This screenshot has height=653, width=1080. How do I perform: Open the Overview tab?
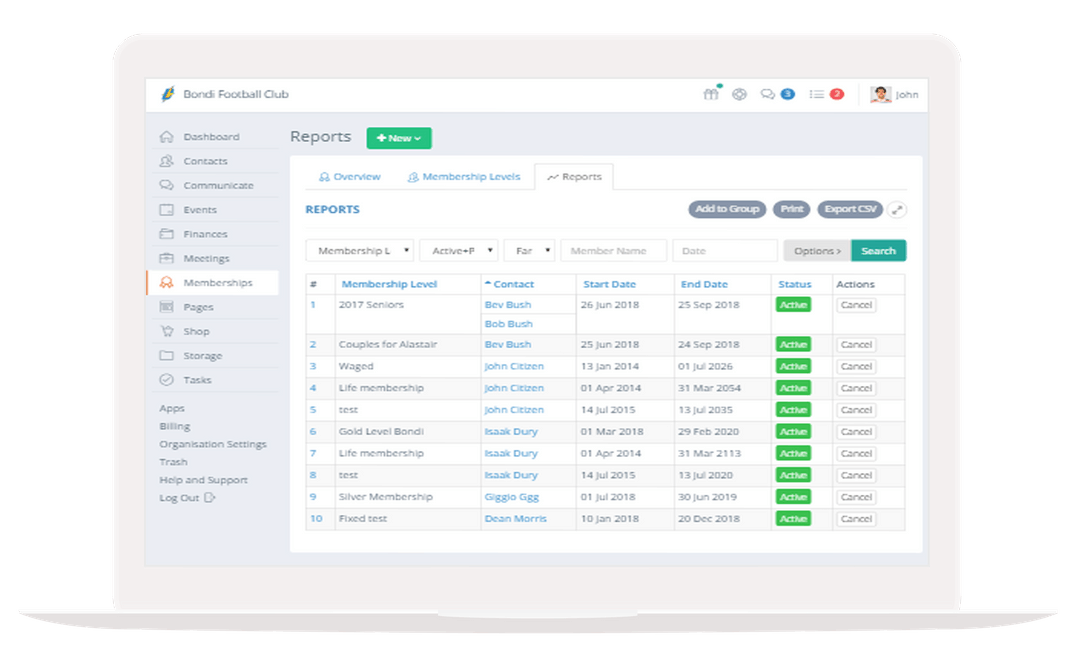(x=348, y=176)
